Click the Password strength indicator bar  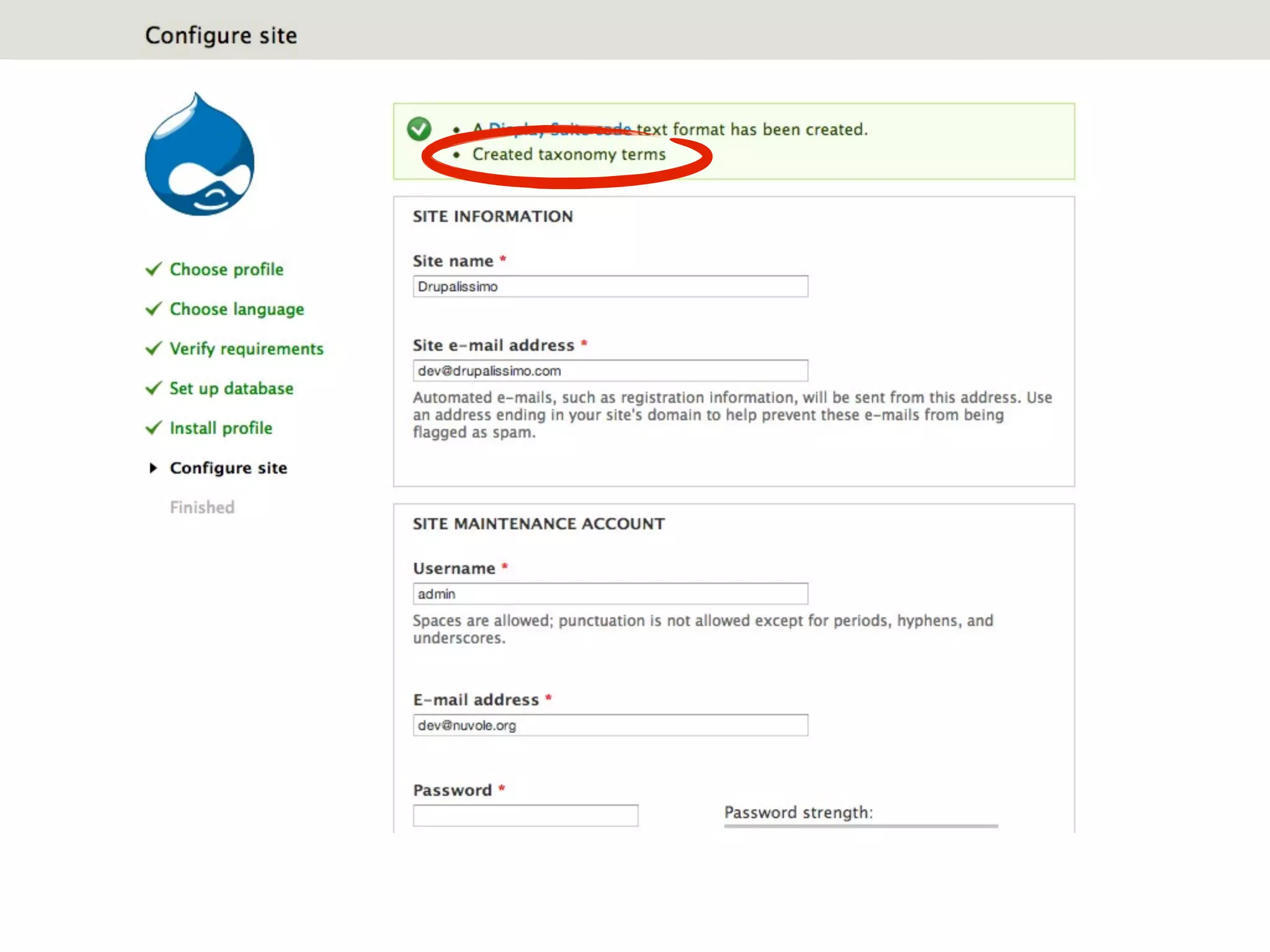[x=861, y=826]
